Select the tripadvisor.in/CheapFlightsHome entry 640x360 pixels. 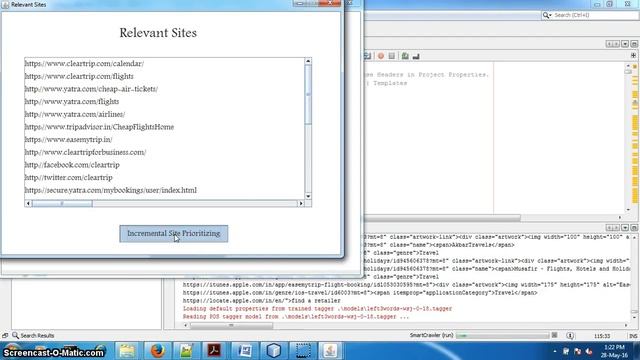pyautogui.click(x=99, y=127)
